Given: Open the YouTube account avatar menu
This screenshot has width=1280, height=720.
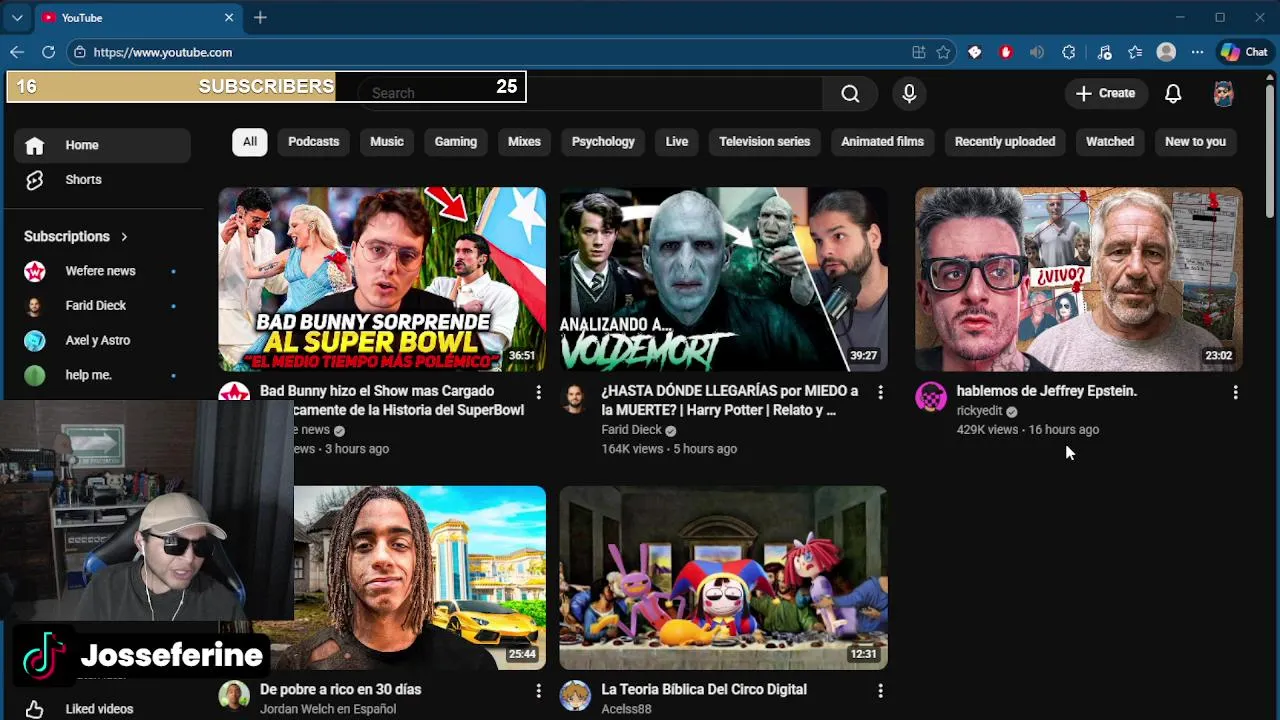Looking at the screenshot, I should point(1223,93).
